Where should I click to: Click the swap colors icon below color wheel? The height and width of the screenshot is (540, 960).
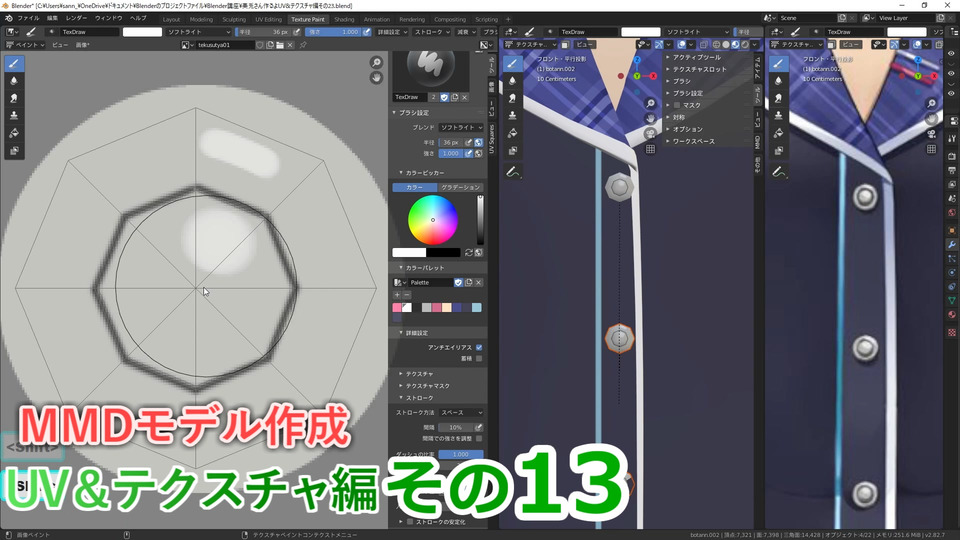(x=469, y=252)
